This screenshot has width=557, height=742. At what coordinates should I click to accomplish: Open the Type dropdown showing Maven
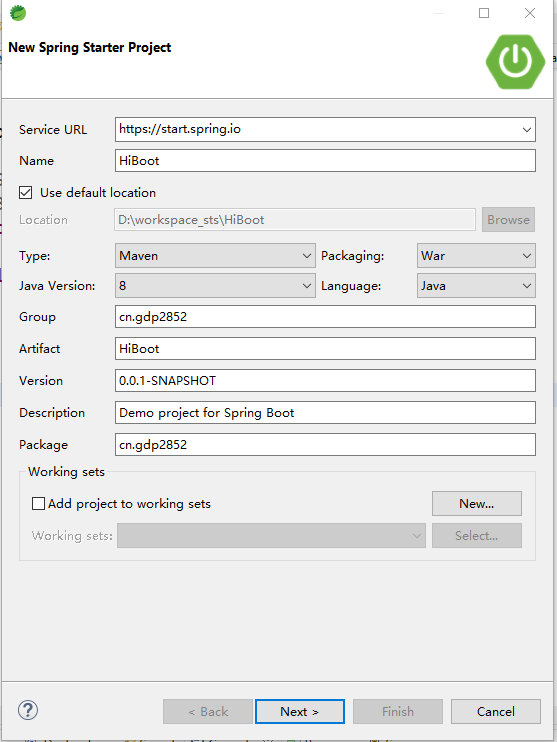point(215,256)
